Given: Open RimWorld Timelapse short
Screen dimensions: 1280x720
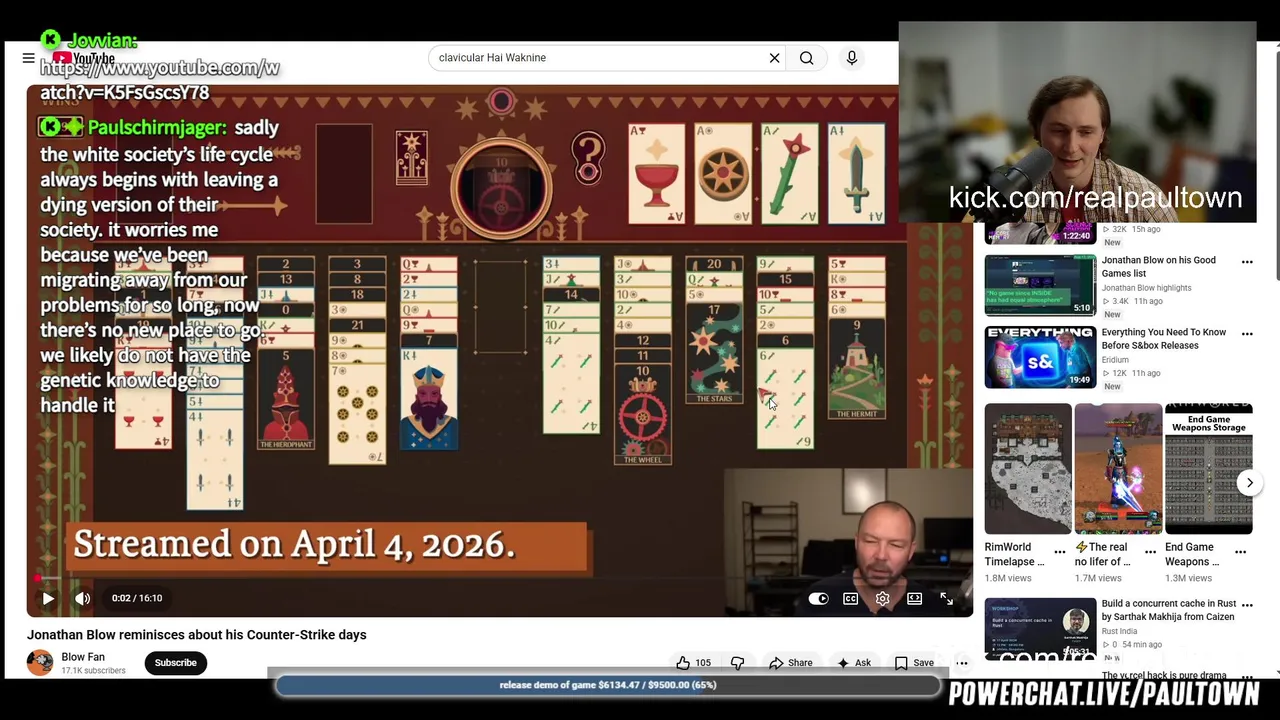Looking at the screenshot, I should point(1028,469).
